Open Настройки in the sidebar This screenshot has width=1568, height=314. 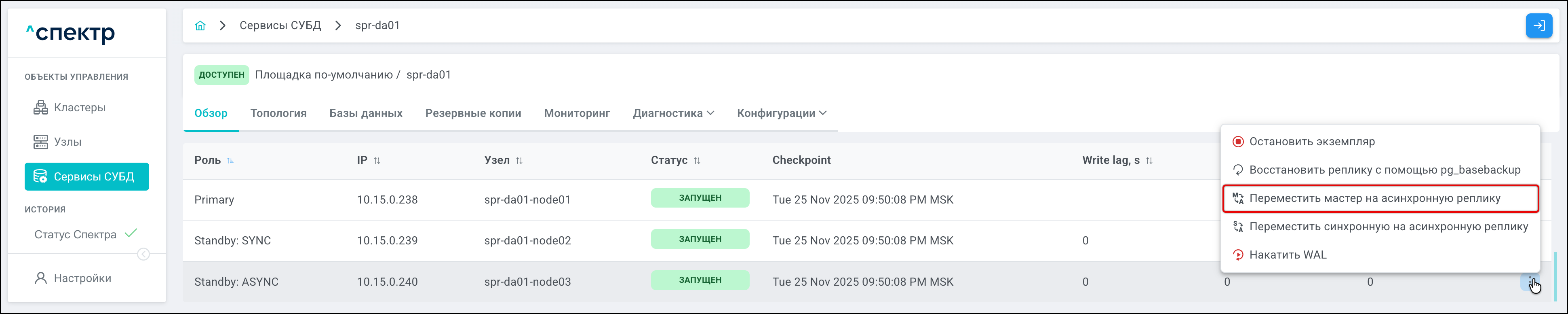(82, 279)
